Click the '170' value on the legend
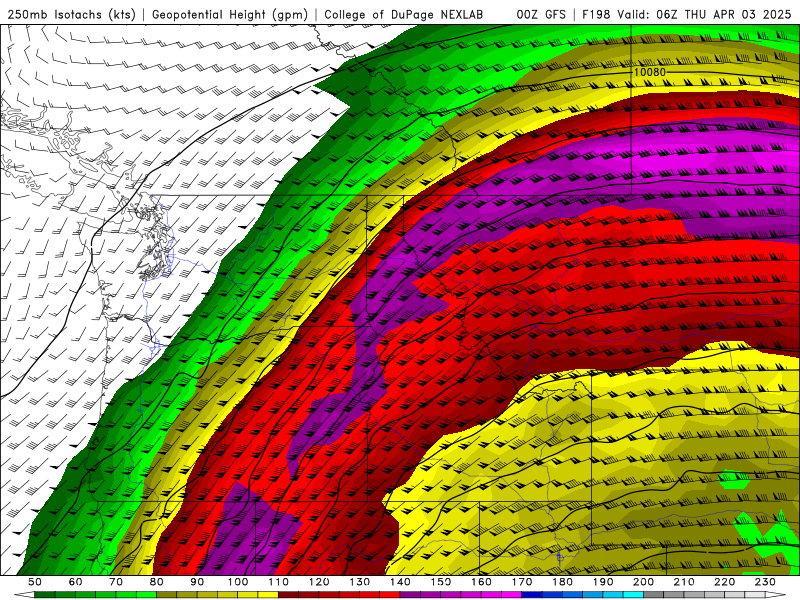The width and height of the screenshot is (800, 600). click(x=522, y=582)
